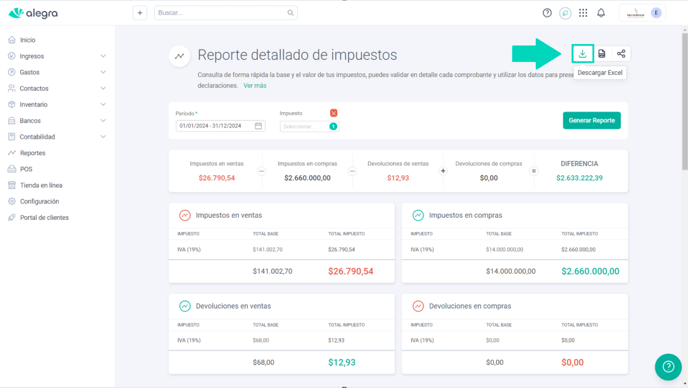Open the Período date range picker
Viewport: 688px width, 388px height.
220,126
